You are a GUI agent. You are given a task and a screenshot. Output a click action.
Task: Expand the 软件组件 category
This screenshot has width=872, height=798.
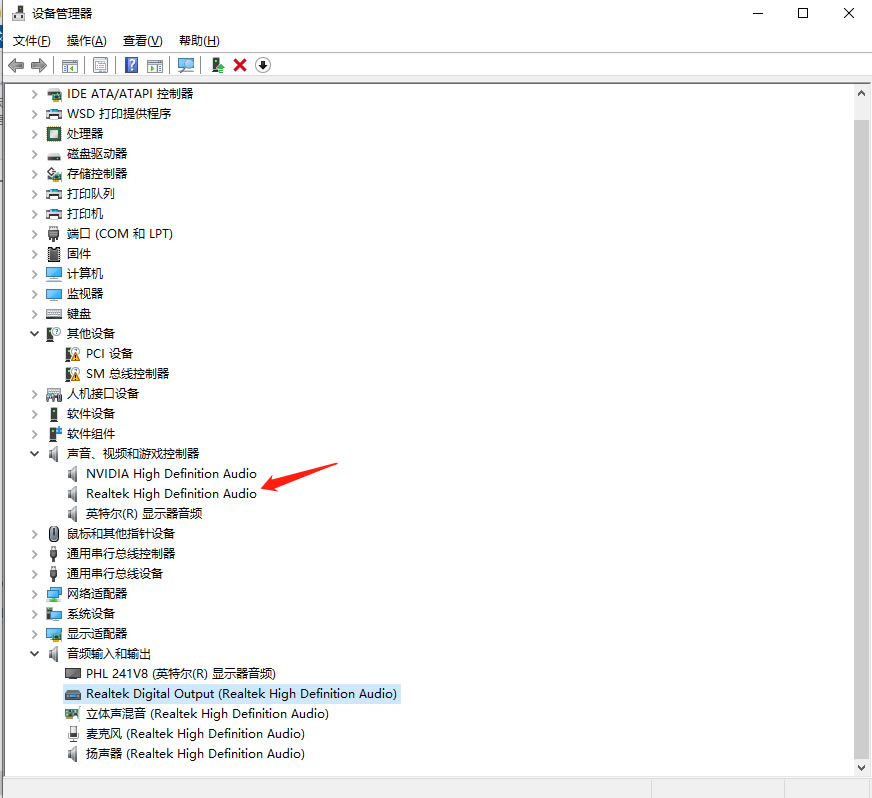[34, 434]
